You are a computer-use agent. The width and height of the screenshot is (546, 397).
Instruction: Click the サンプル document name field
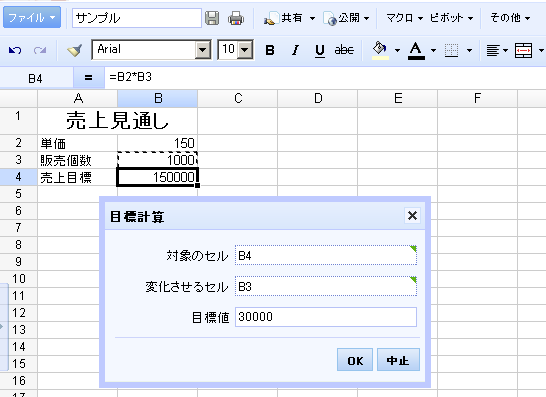point(136,18)
